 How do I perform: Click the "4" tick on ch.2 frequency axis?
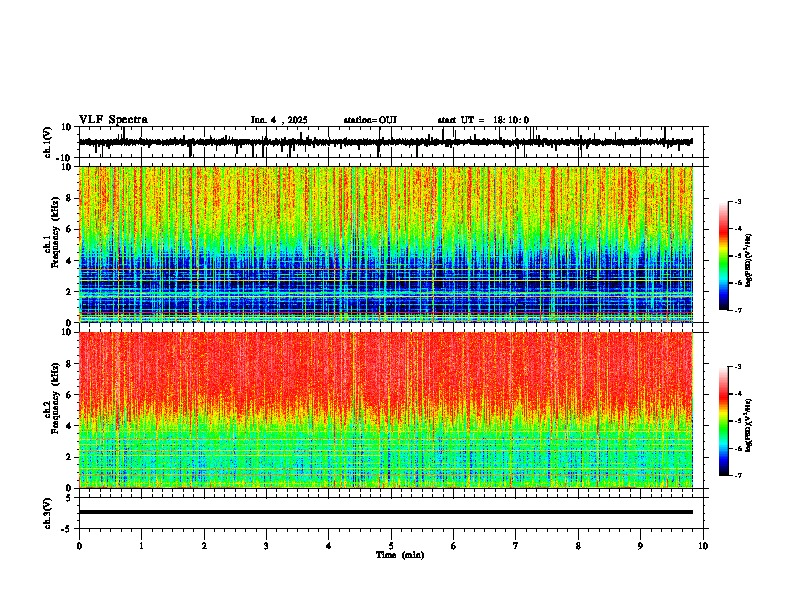point(69,426)
